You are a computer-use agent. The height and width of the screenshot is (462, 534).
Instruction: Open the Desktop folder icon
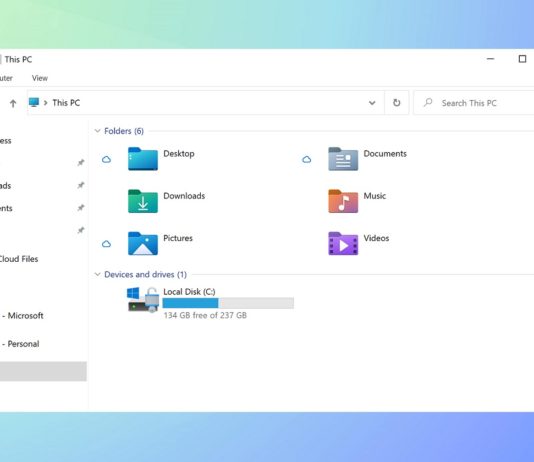[143, 159]
